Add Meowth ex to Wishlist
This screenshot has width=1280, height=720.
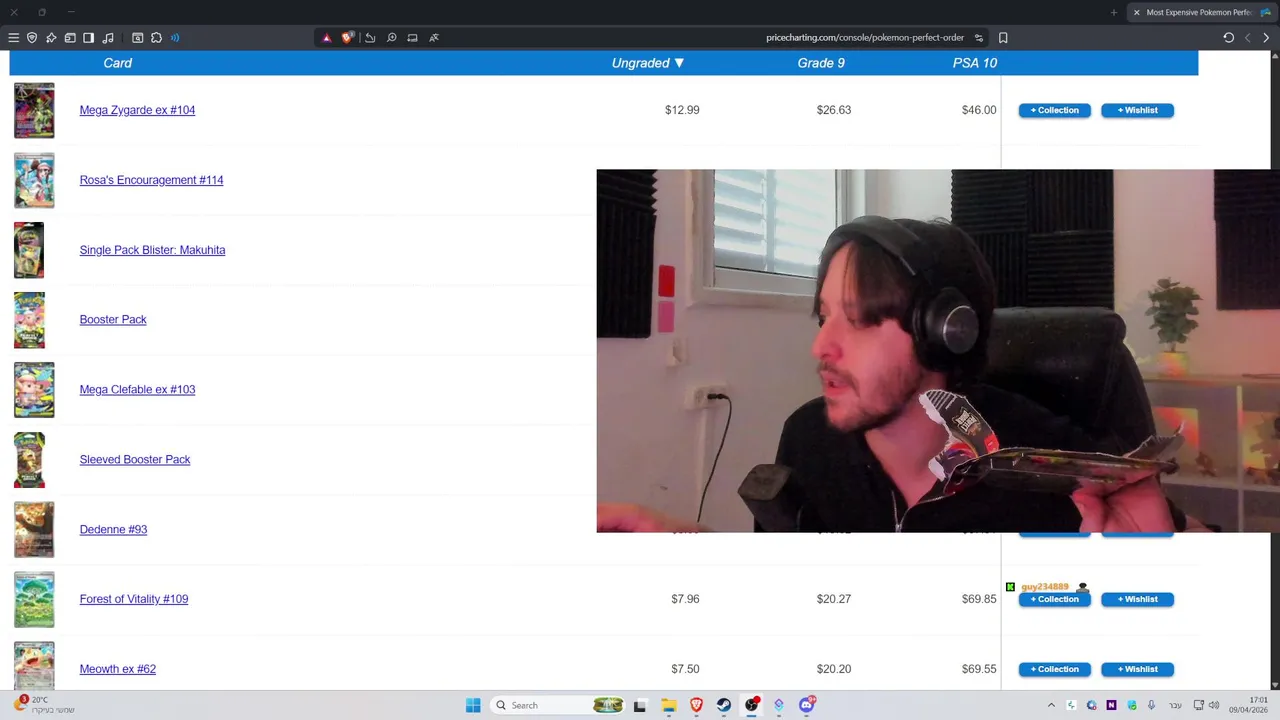coord(1137,669)
